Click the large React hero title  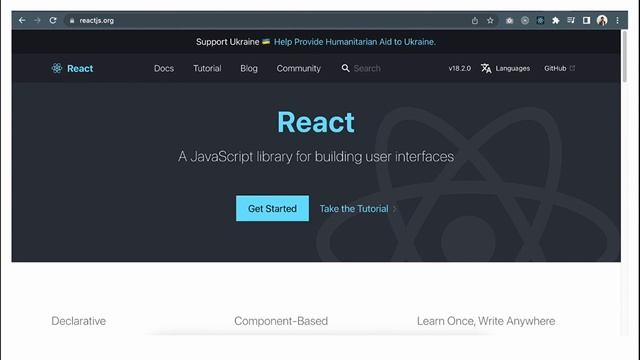316,122
